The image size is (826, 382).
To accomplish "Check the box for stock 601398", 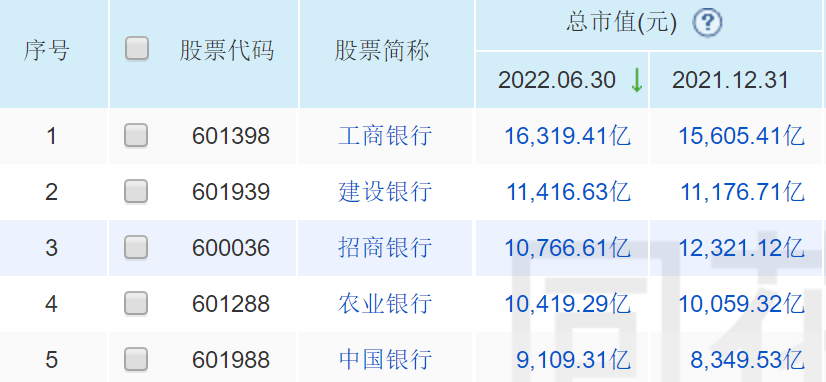I will click(x=136, y=135).
